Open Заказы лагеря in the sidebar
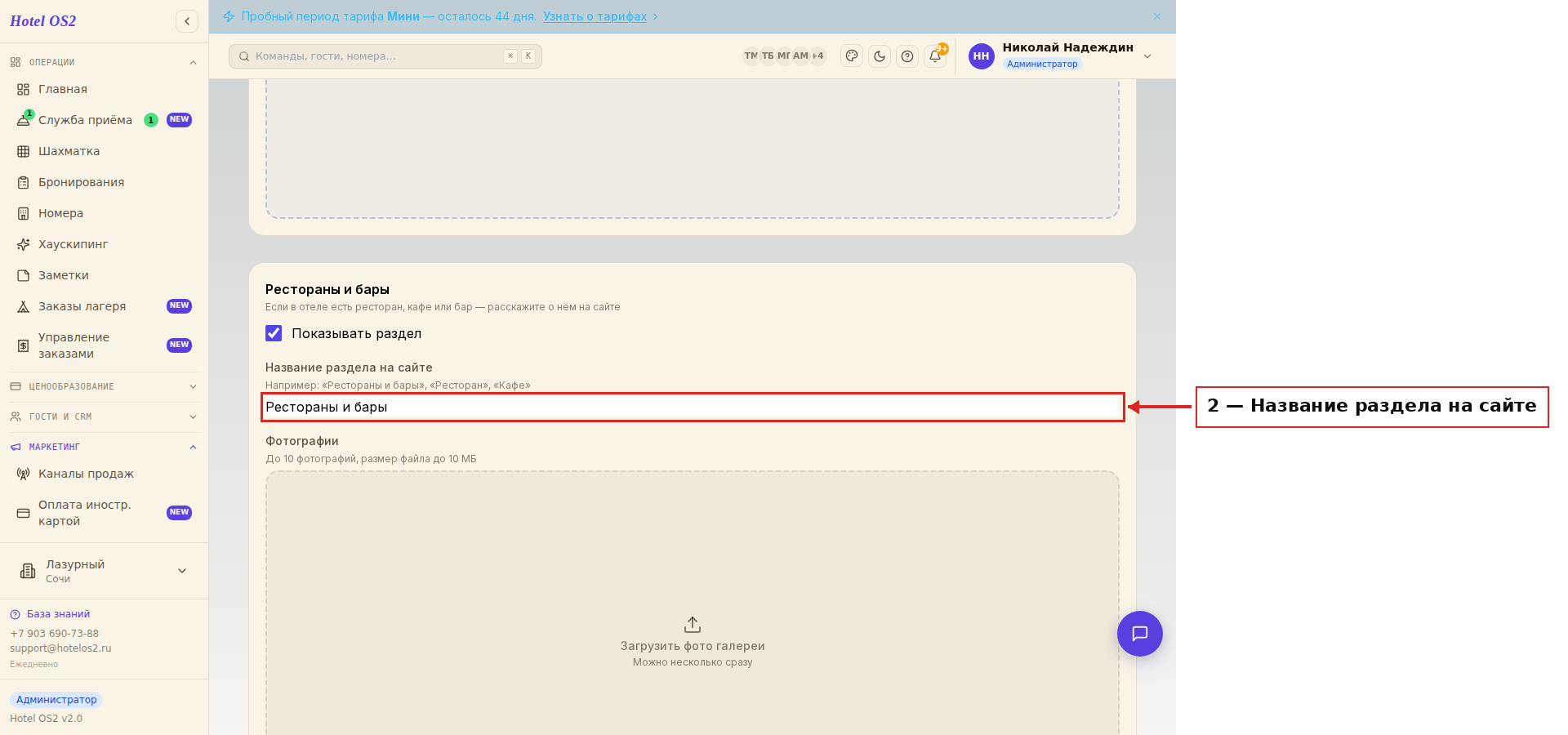This screenshot has width=1568, height=735. click(x=104, y=306)
